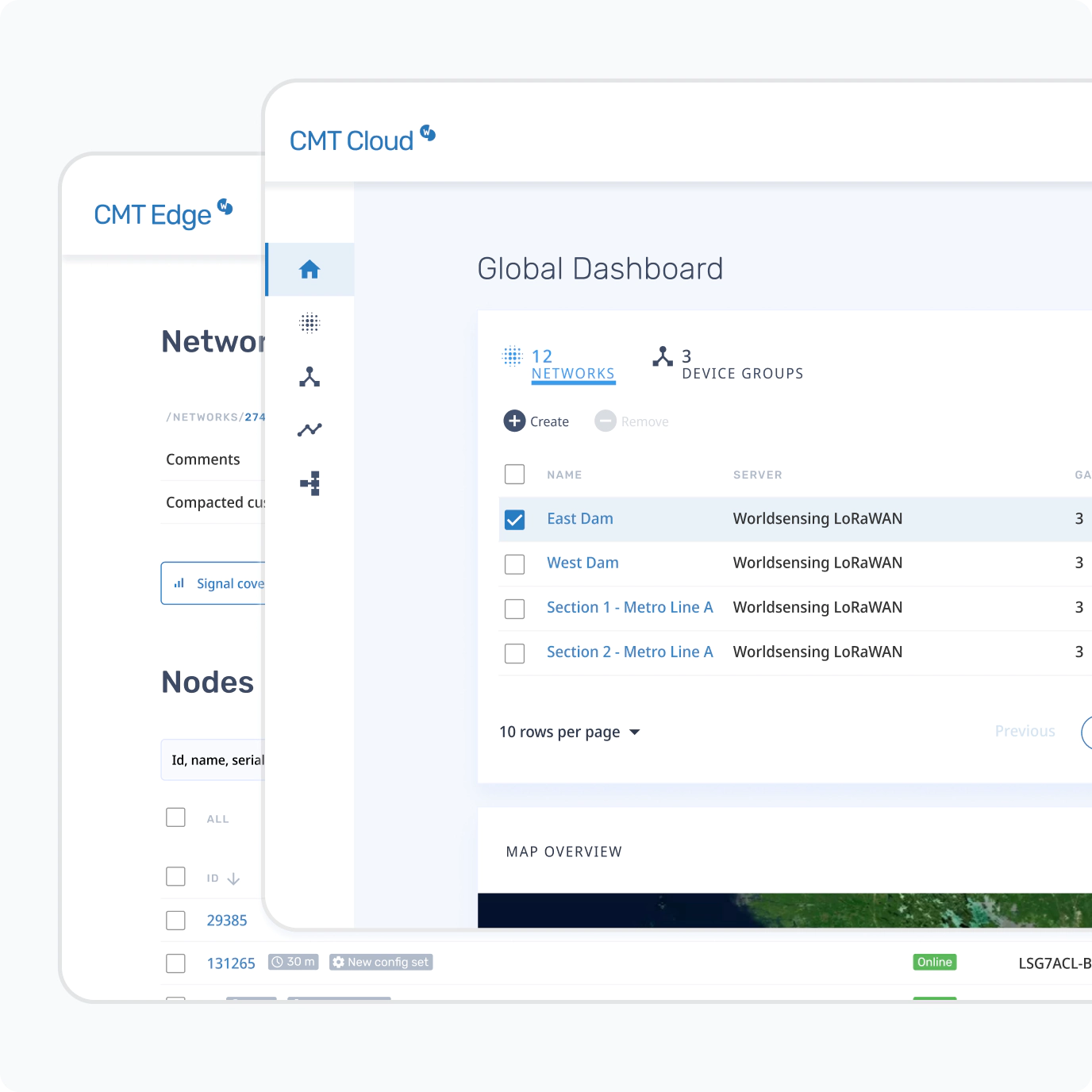Open the trend line chart sidebar icon
1092x1092 pixels.
tap(310, 429)
